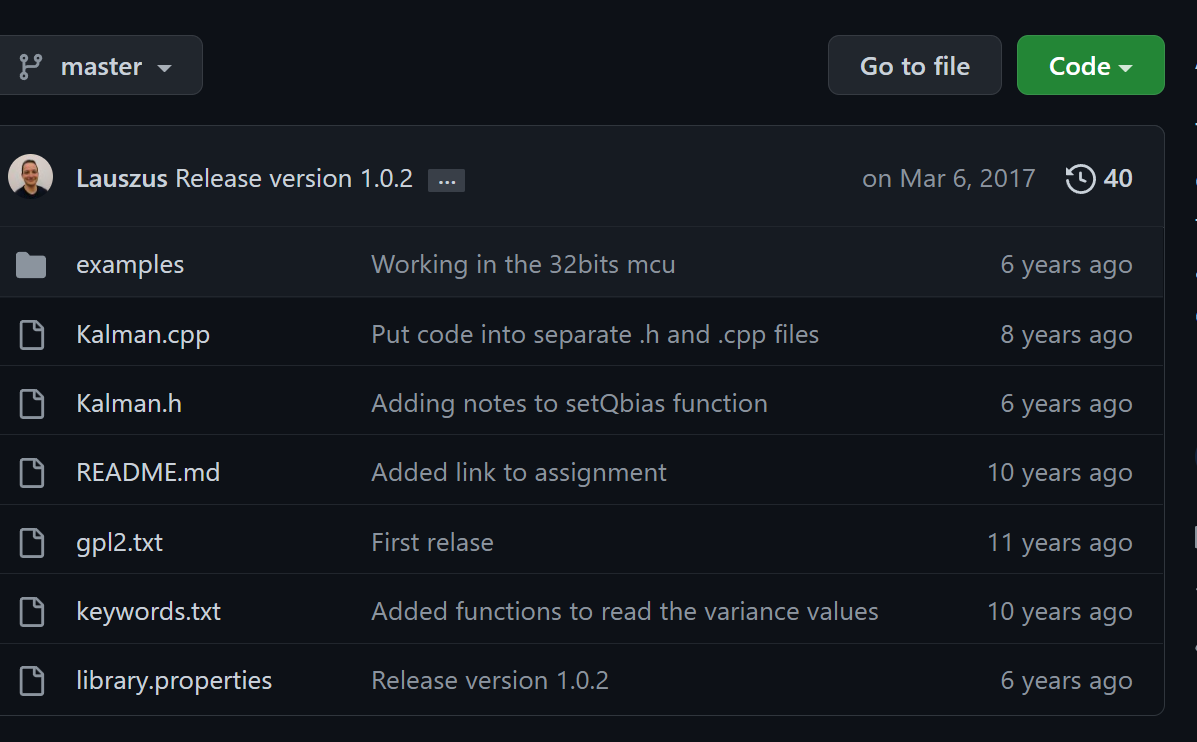Screen dimensions: 1197x742
Task: Click the file icon next to gpl2.txt
Action: tap(32, 543)
